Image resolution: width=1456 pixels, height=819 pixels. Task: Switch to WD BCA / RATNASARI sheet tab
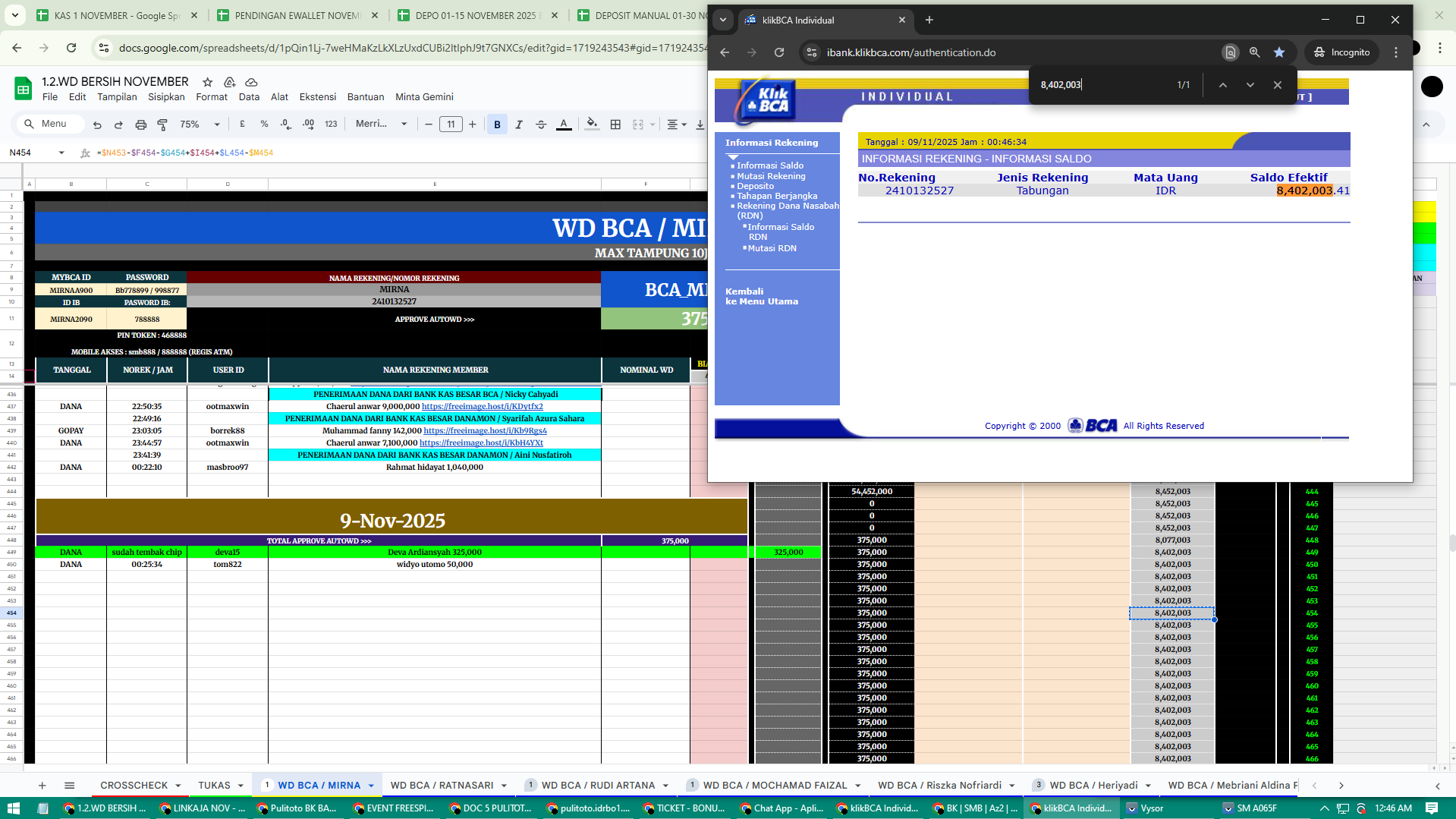tap(442, 786)
